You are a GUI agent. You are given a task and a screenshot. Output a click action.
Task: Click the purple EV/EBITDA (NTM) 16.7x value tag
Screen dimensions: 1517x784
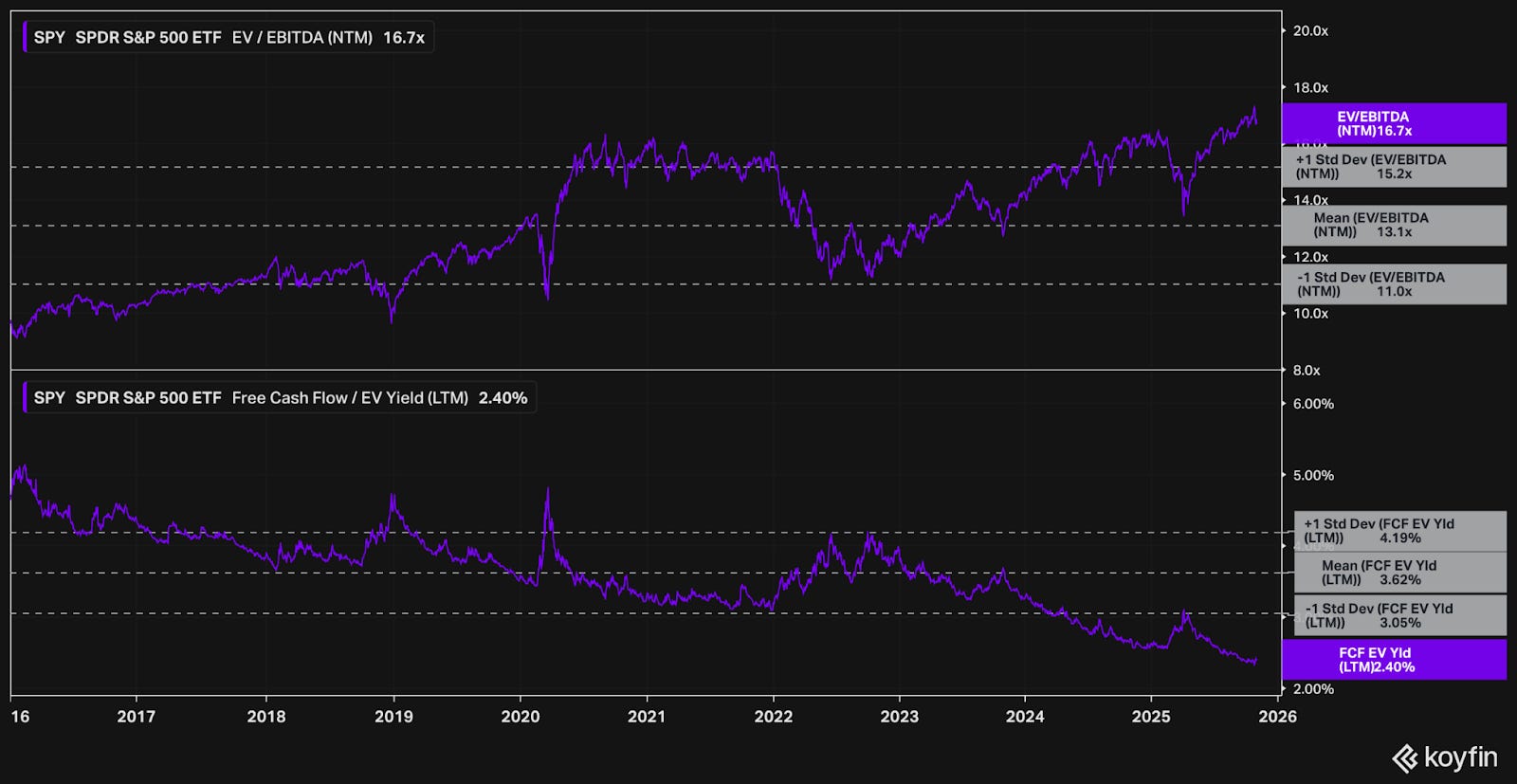click(1394, 123)
